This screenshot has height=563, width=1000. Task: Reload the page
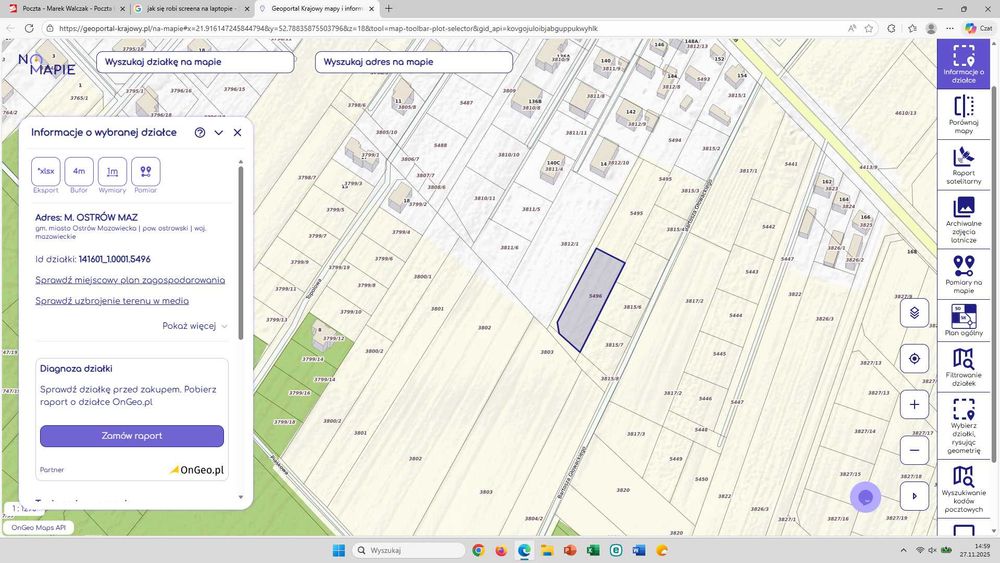click(x=29, y=28)
